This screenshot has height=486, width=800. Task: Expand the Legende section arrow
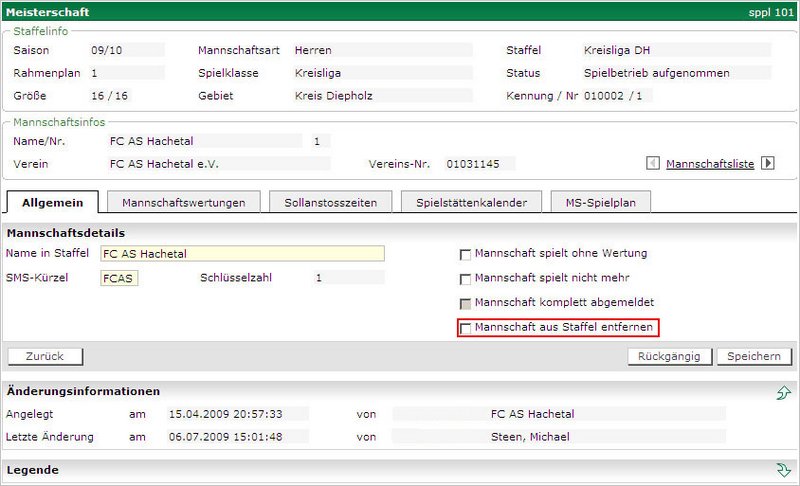point(783,470)
